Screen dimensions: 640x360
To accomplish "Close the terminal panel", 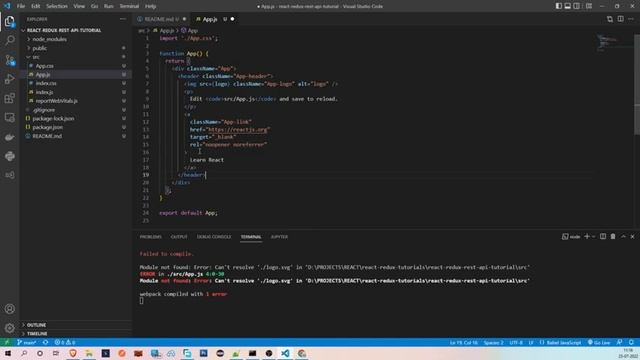I will click(632, 236).
